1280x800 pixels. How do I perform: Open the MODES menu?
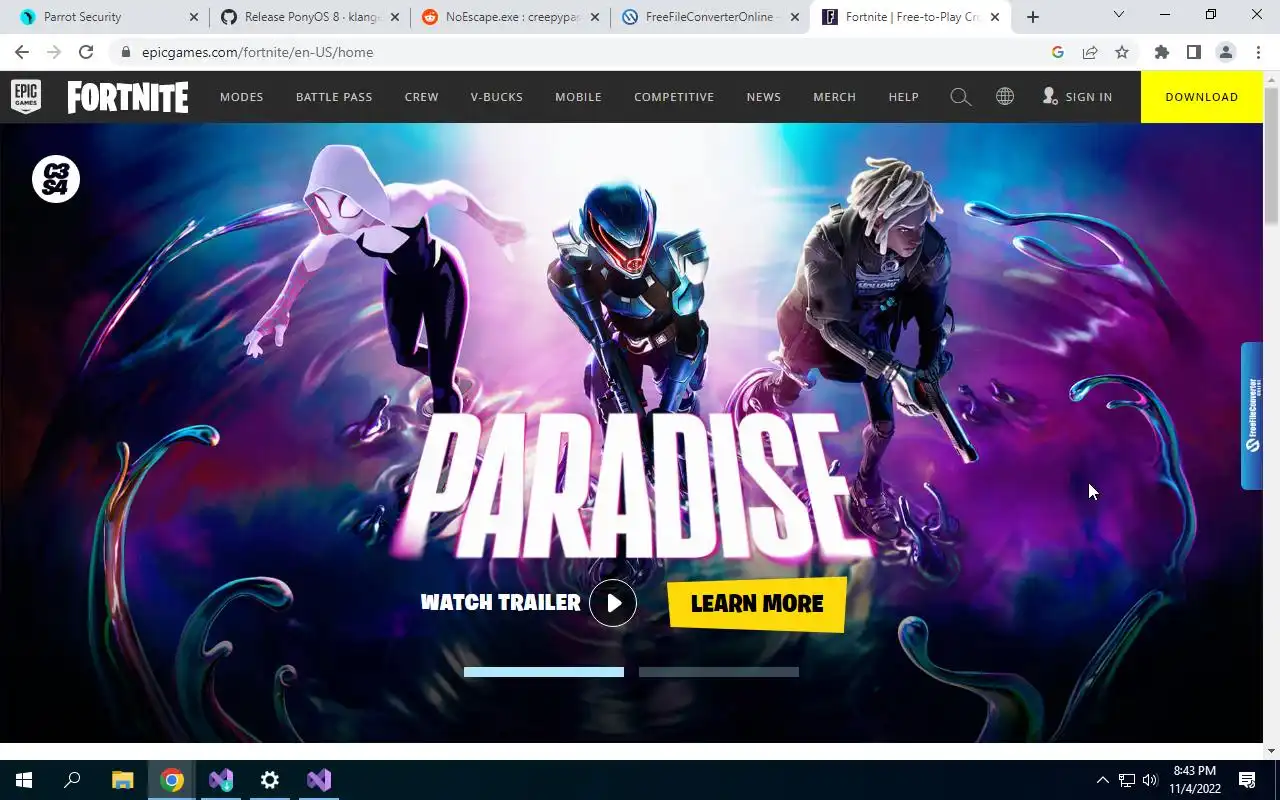[242, 97]
